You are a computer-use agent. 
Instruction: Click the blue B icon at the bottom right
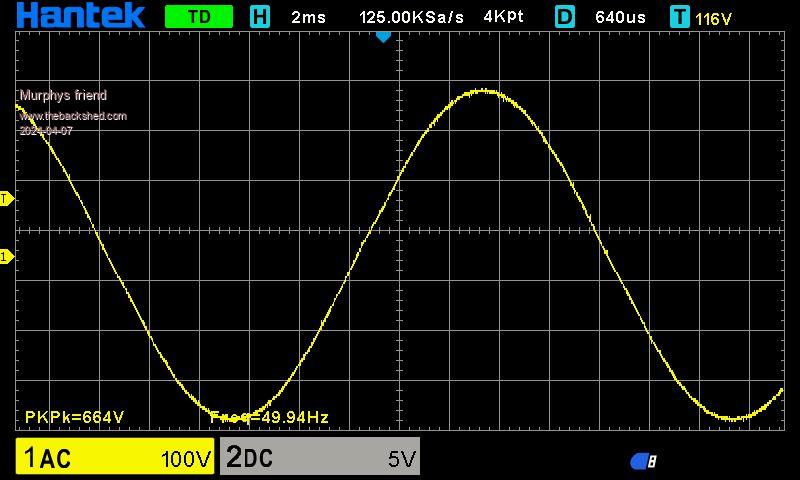[x=644, y=461]
